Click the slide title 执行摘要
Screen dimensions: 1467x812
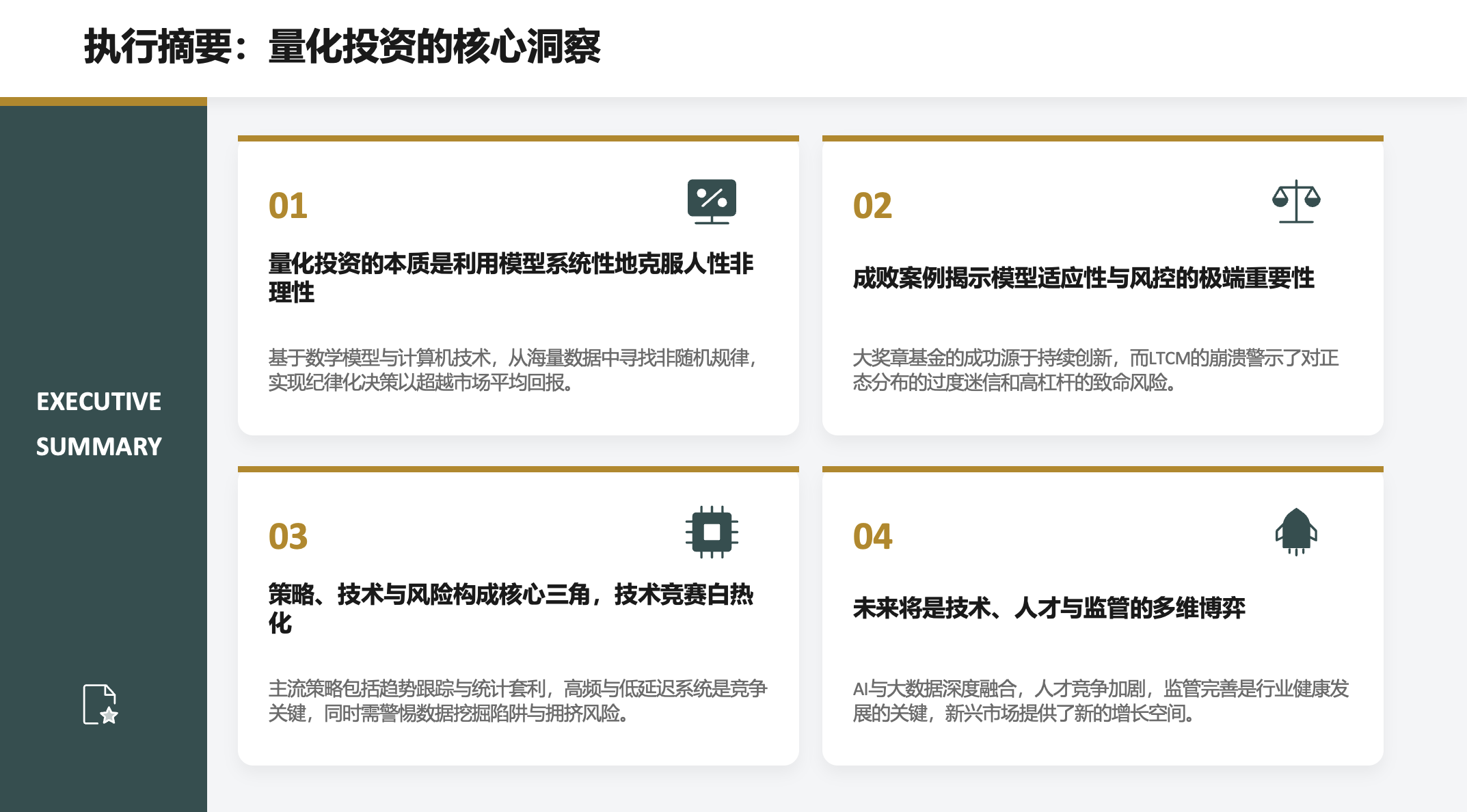(x=342, y=46)
